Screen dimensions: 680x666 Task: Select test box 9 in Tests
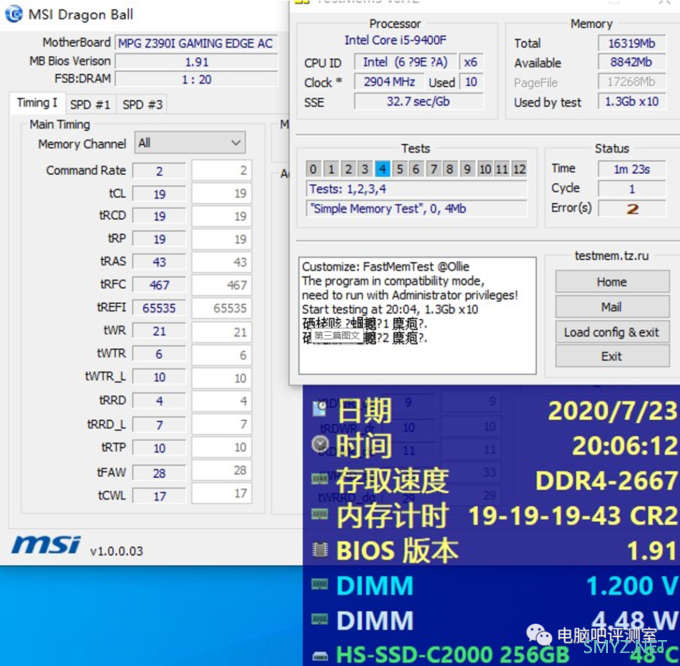467,169
